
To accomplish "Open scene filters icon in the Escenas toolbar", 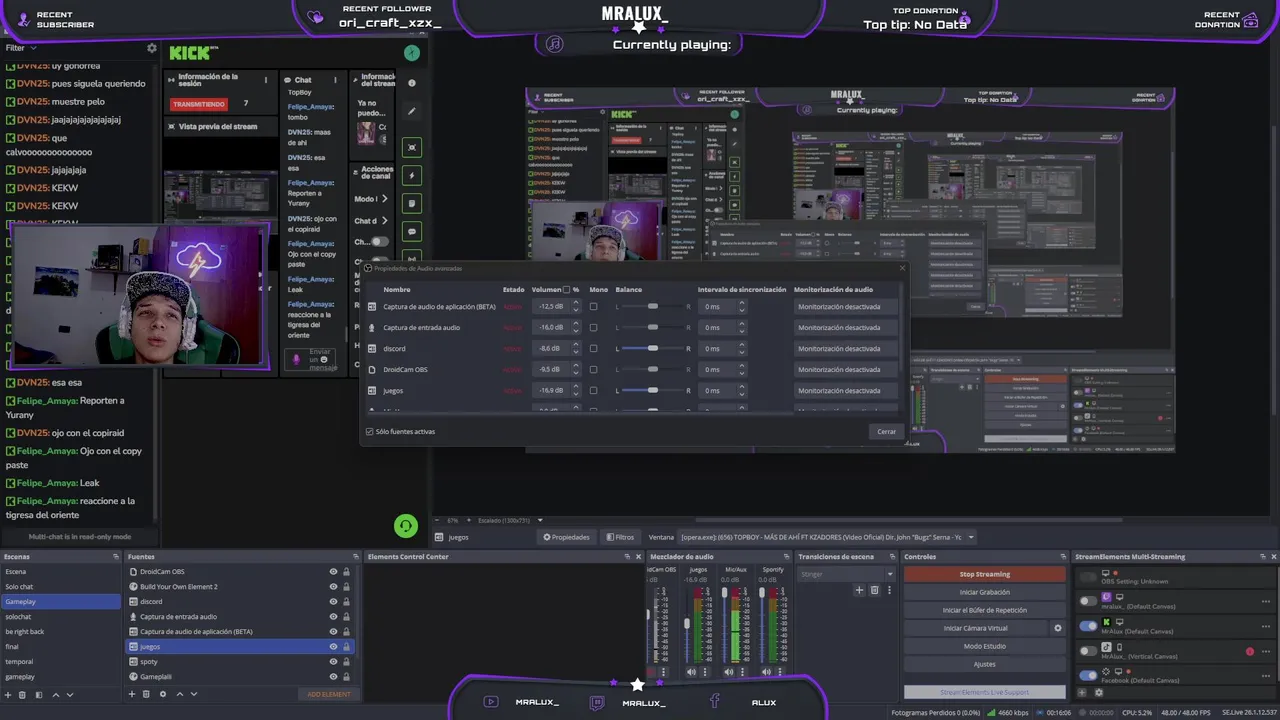I will 39,694.
